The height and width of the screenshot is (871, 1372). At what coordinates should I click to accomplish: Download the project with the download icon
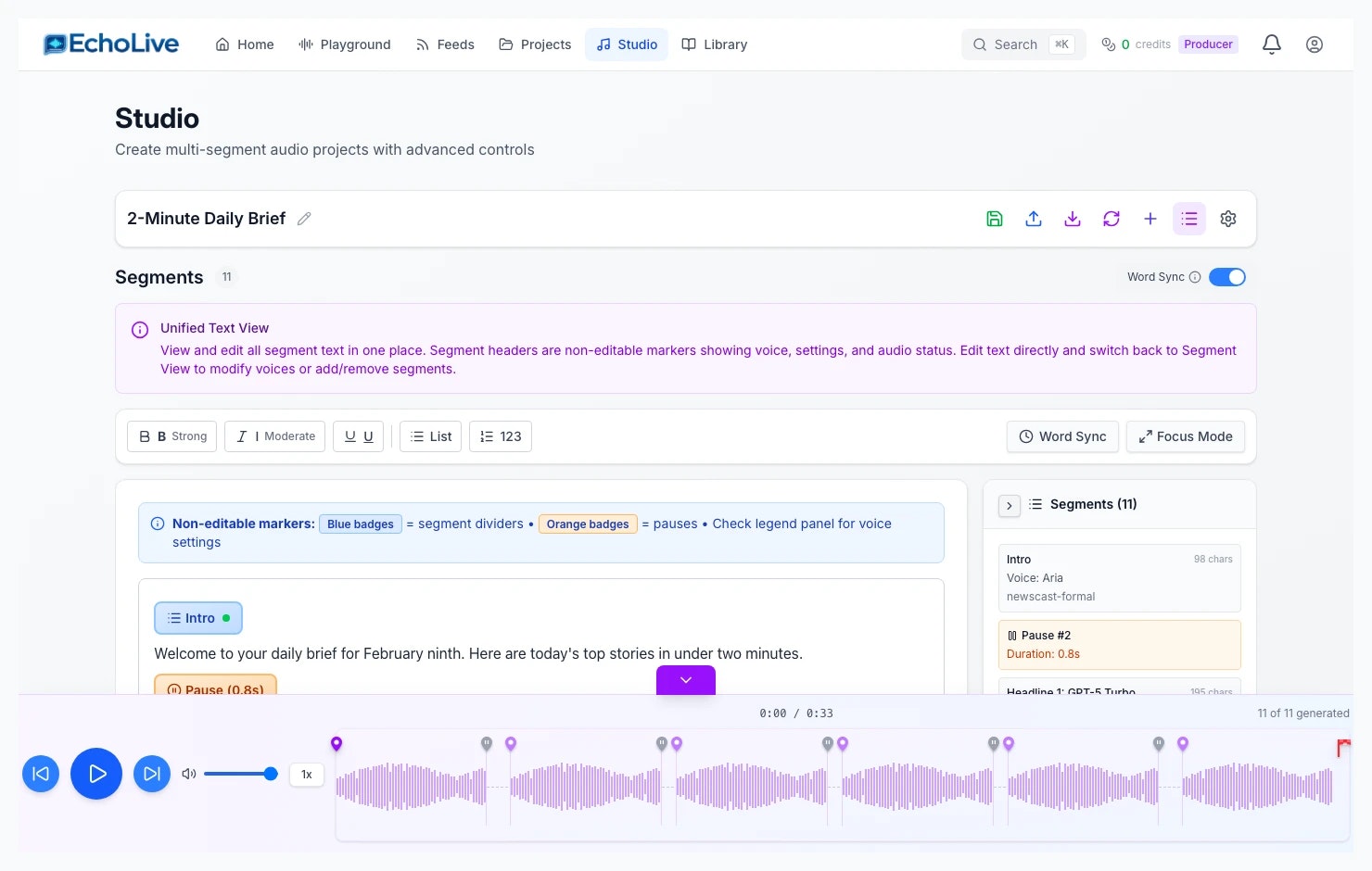(1073, 219)
